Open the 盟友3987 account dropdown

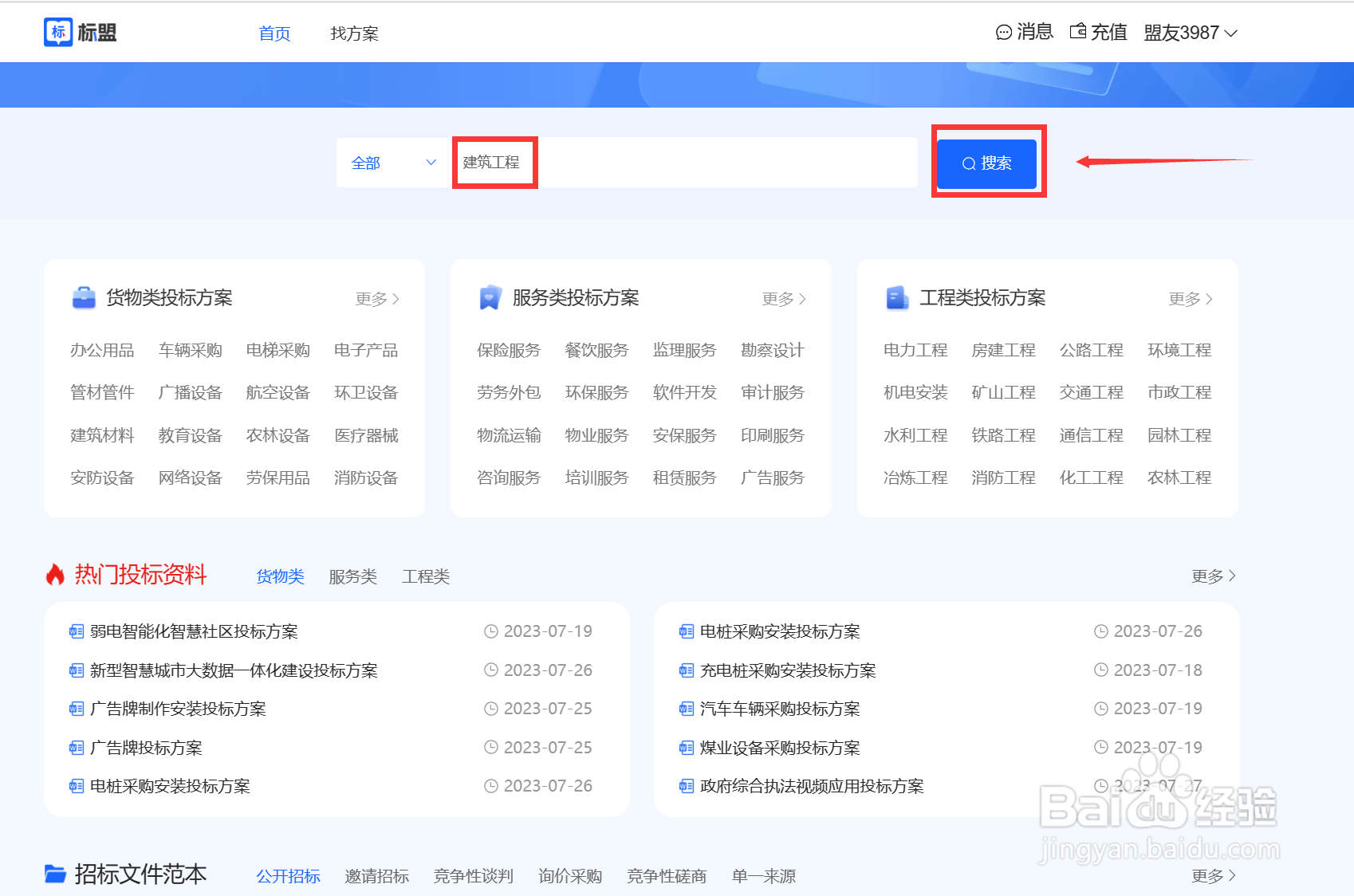click(1191, 32)
